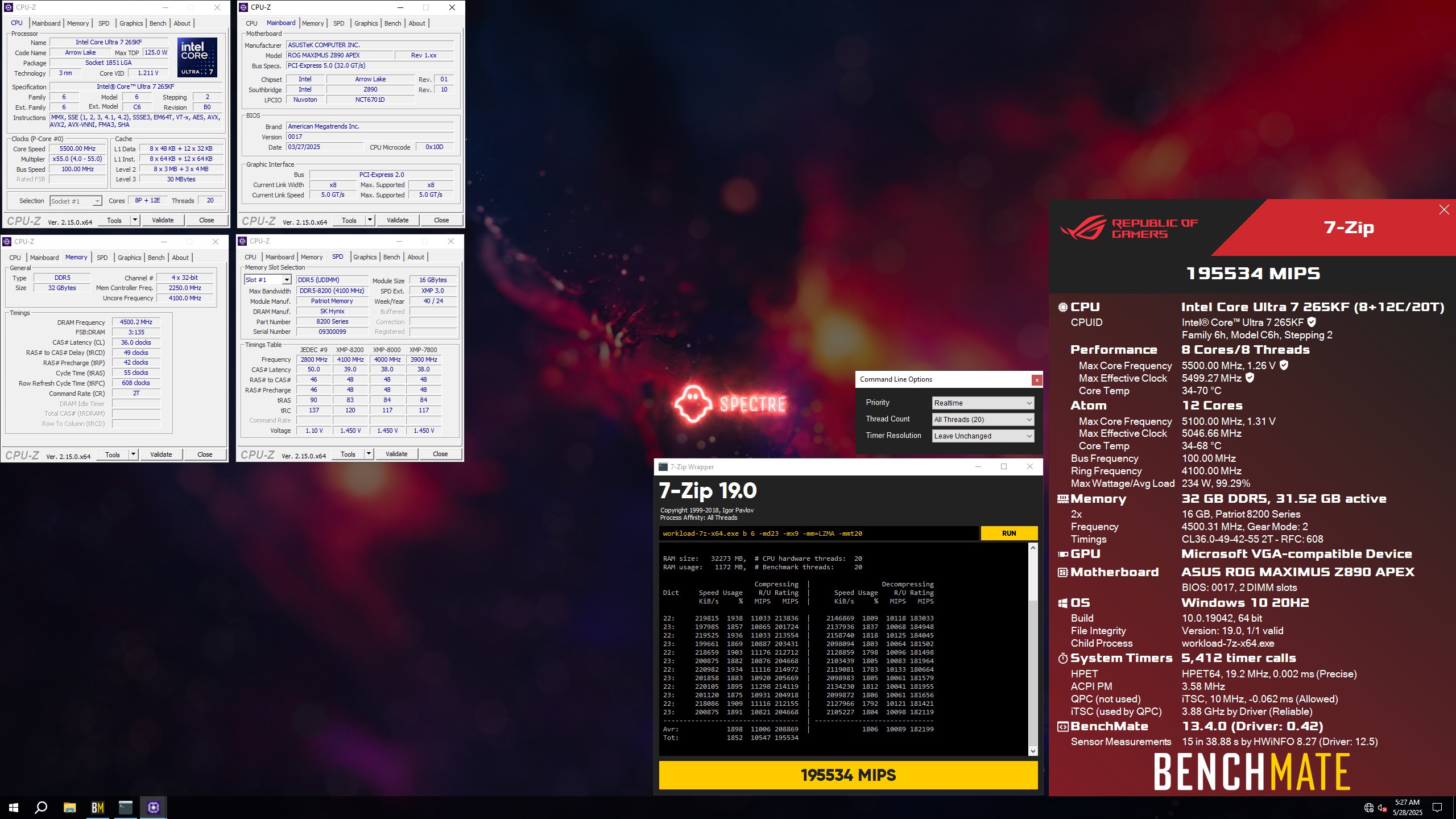Click the DRAM Frequency value 4500.2 MHz
Viewport: 1456px width, 819px height.
pos(136,322)
